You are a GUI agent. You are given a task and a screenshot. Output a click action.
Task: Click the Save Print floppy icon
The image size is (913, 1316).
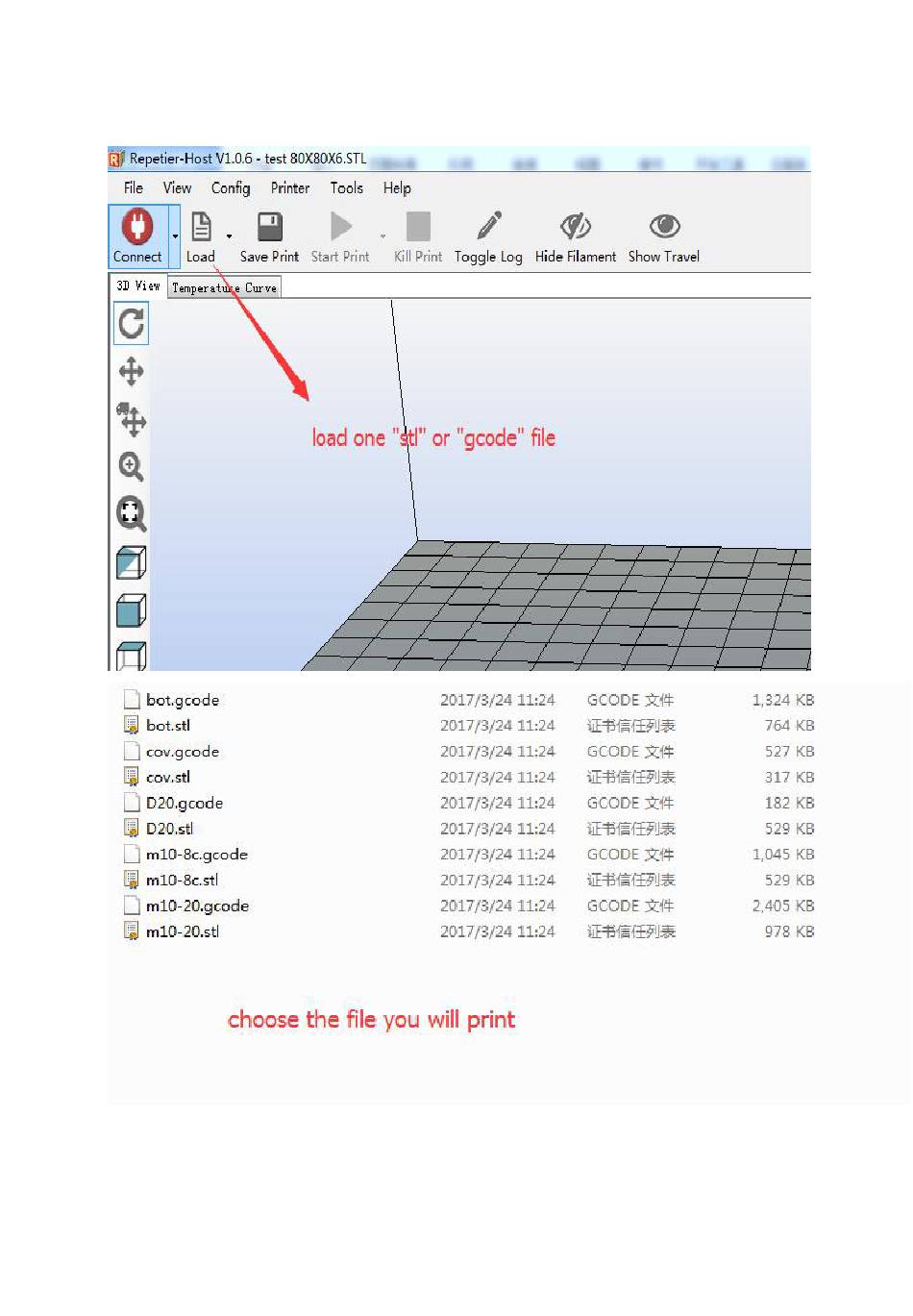[x=270, y=227]
